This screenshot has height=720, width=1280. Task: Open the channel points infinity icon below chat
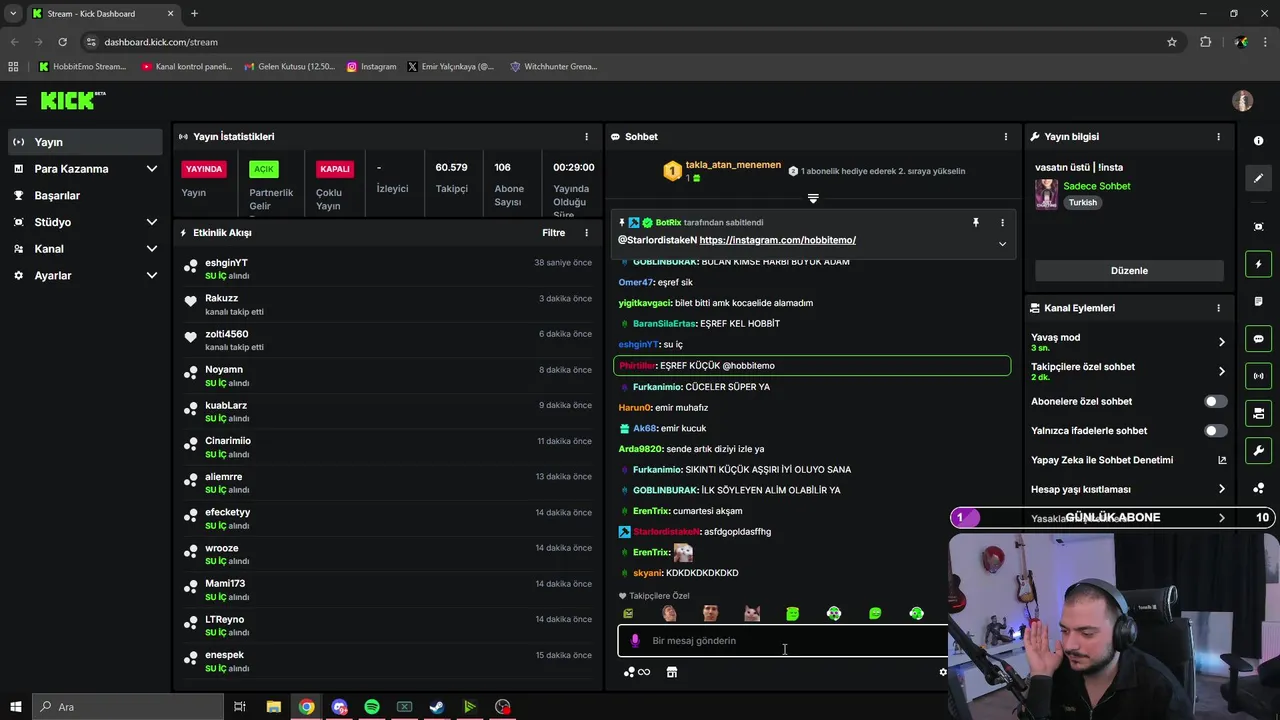tap(637, 672)
